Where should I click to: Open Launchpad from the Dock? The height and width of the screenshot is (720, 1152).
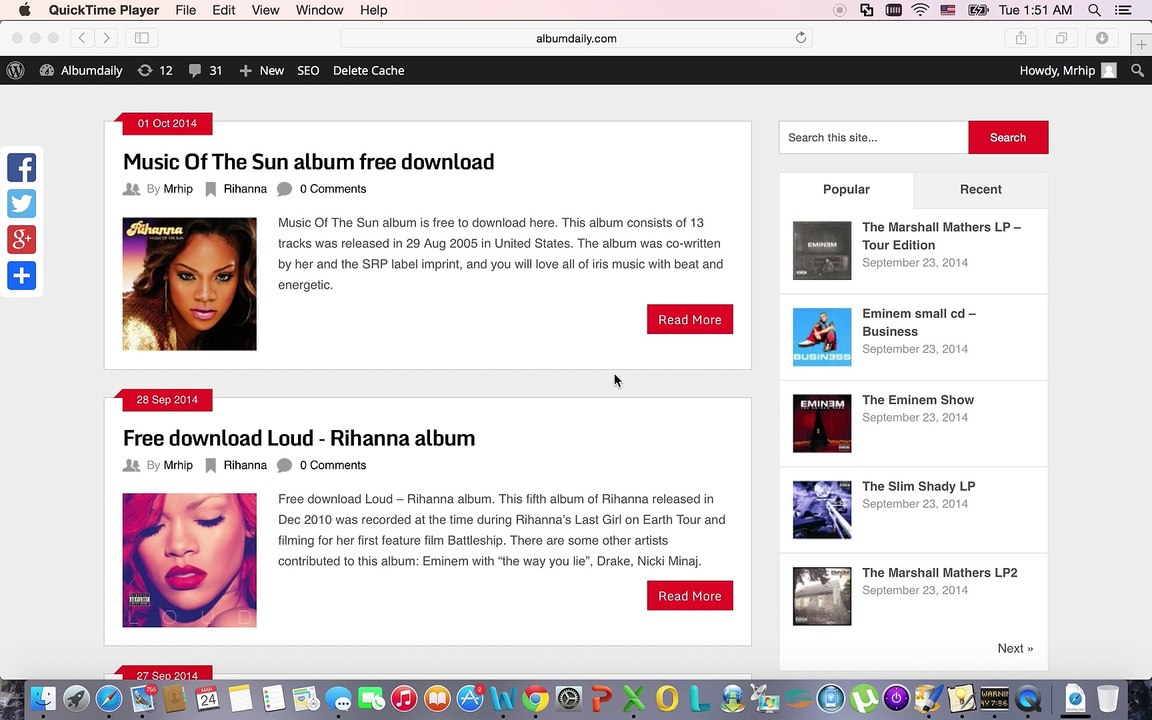pyautogui.click(x=76, y=699)
